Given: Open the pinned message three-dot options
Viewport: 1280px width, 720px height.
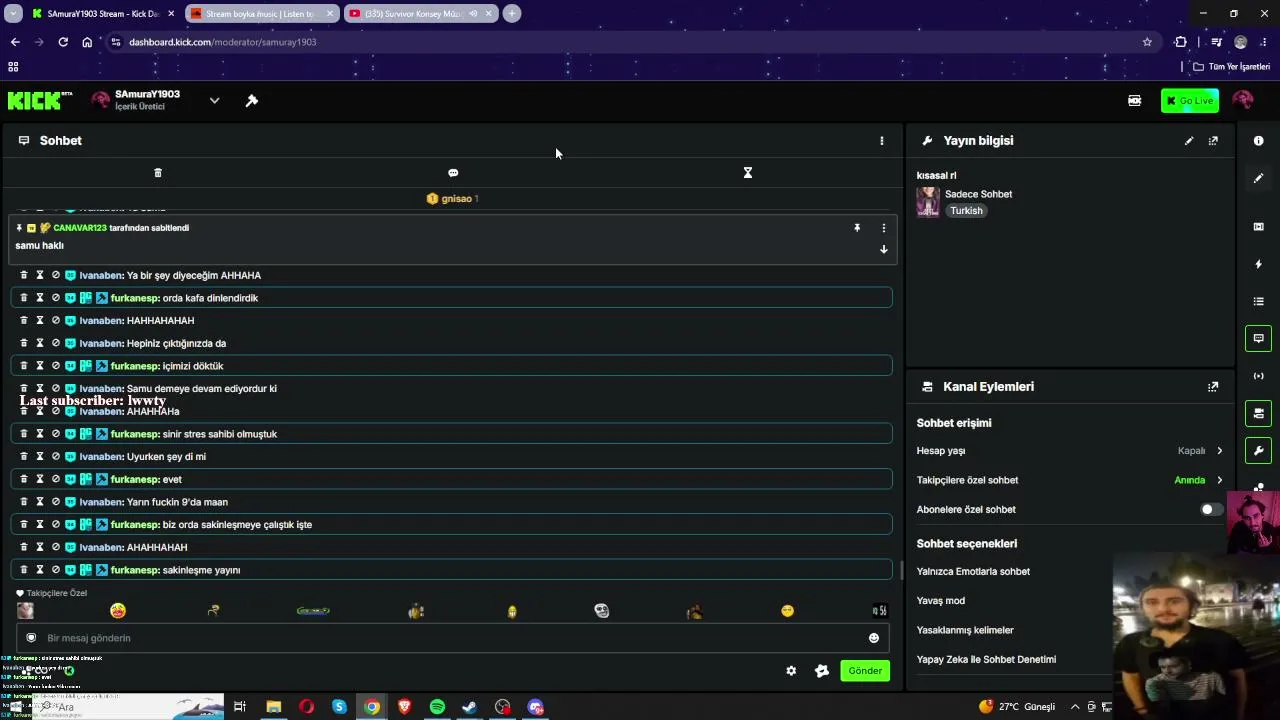Looking at the screenshot, I should [x=883, y=228].
